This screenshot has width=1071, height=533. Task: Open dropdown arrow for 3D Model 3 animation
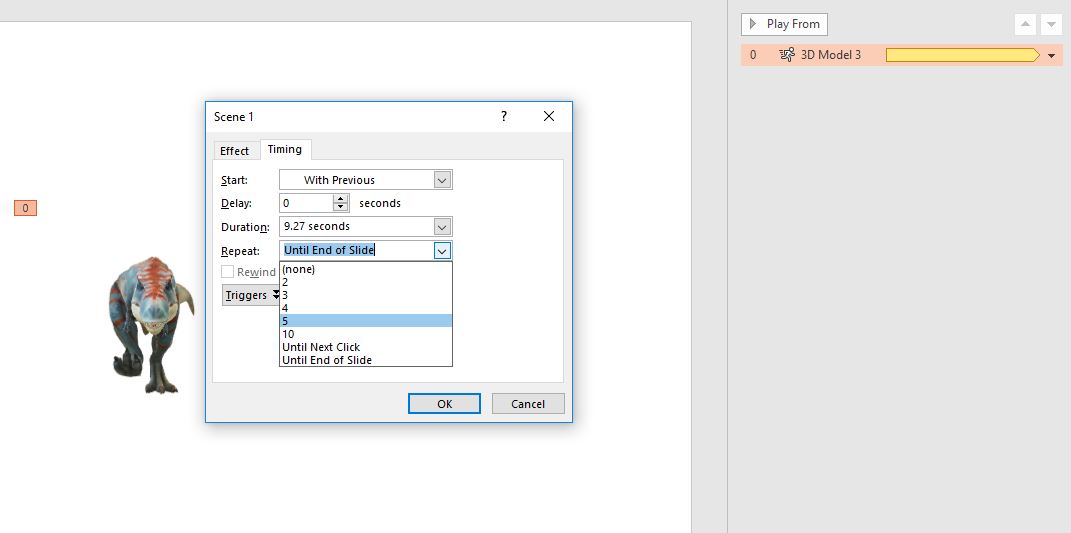point(1051,55)
